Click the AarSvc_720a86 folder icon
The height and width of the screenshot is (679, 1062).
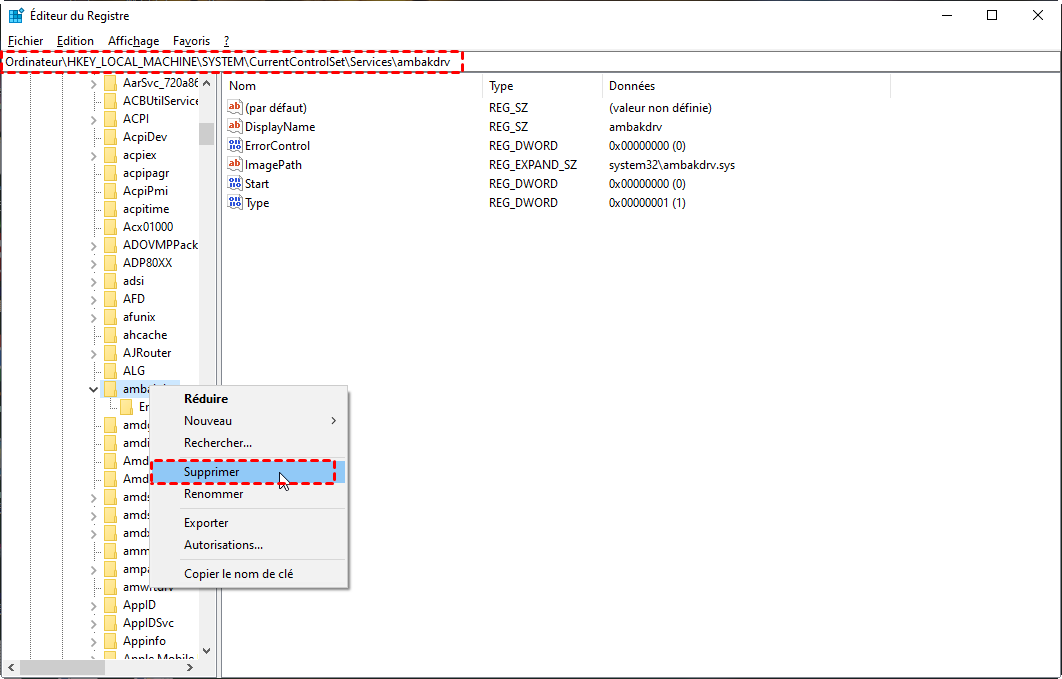tap(110, 83)
